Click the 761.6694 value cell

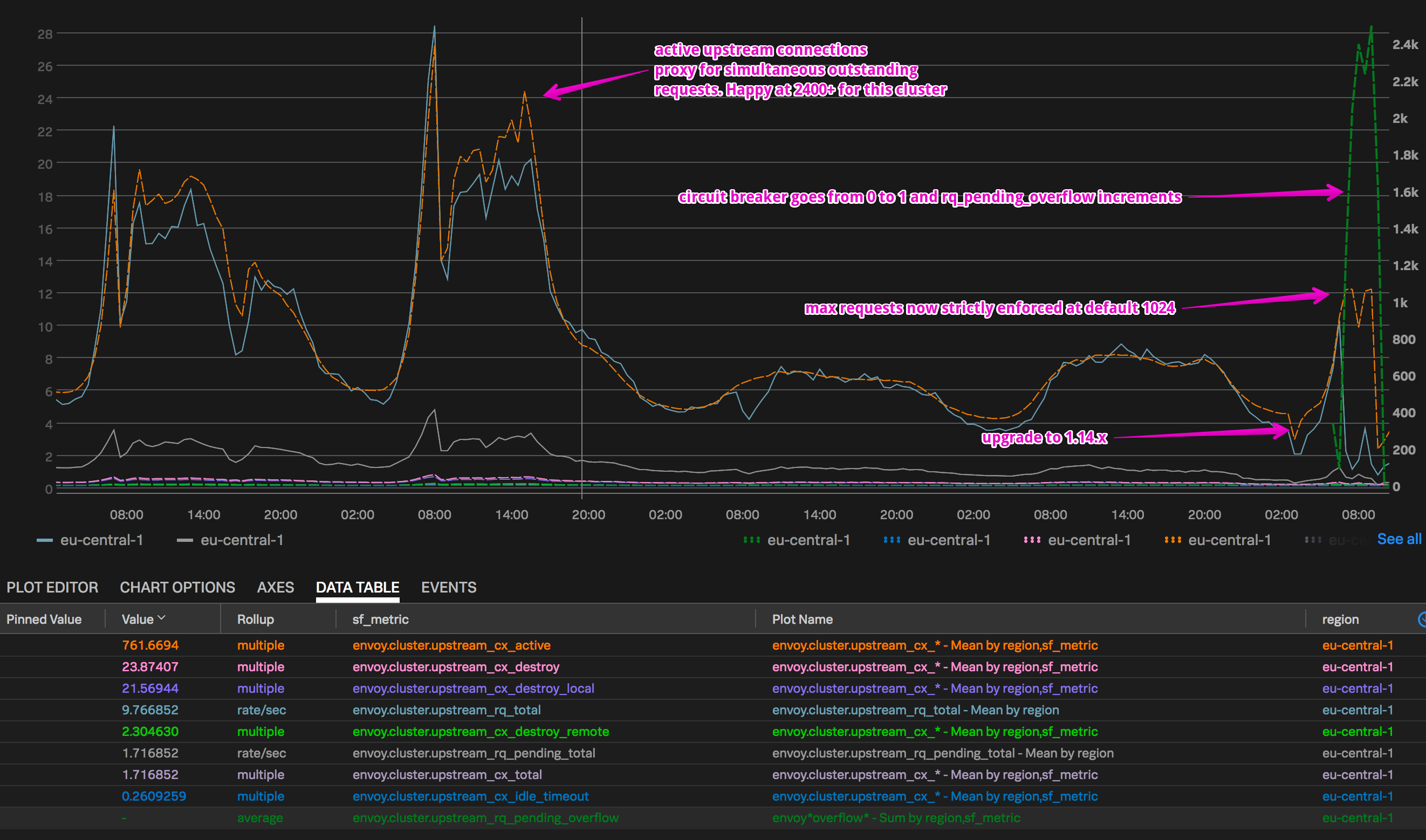(150, 645)
